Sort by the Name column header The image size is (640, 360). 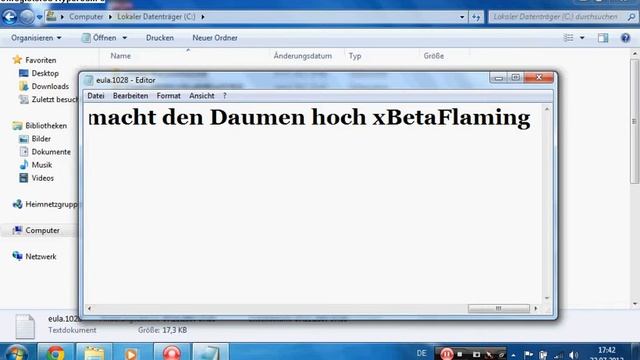(x=120, y=56)
